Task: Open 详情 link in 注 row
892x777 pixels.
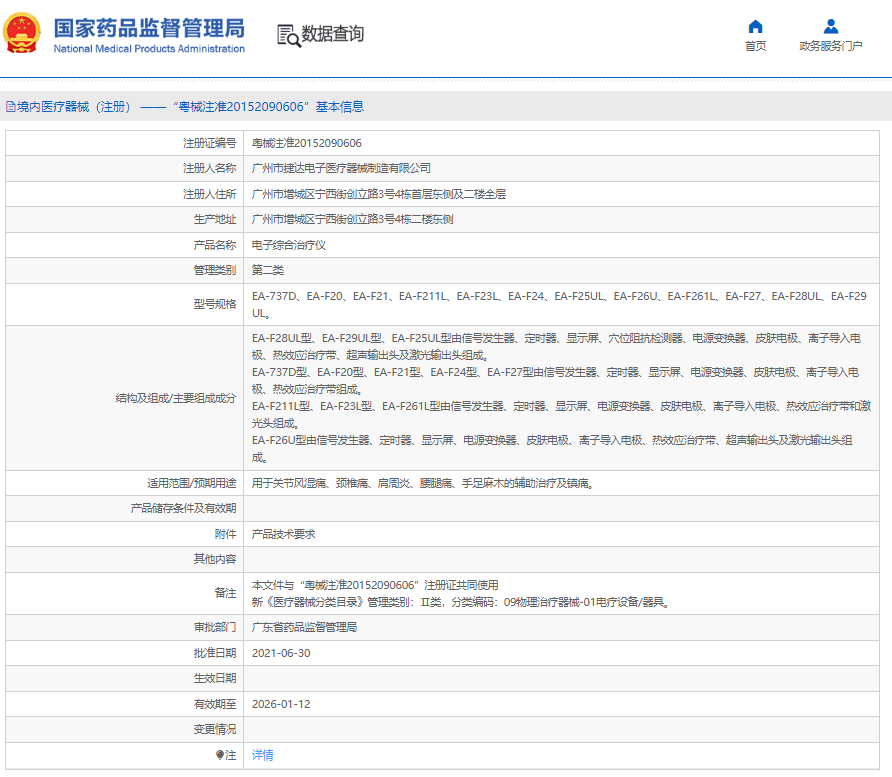Action: [262, 755]
